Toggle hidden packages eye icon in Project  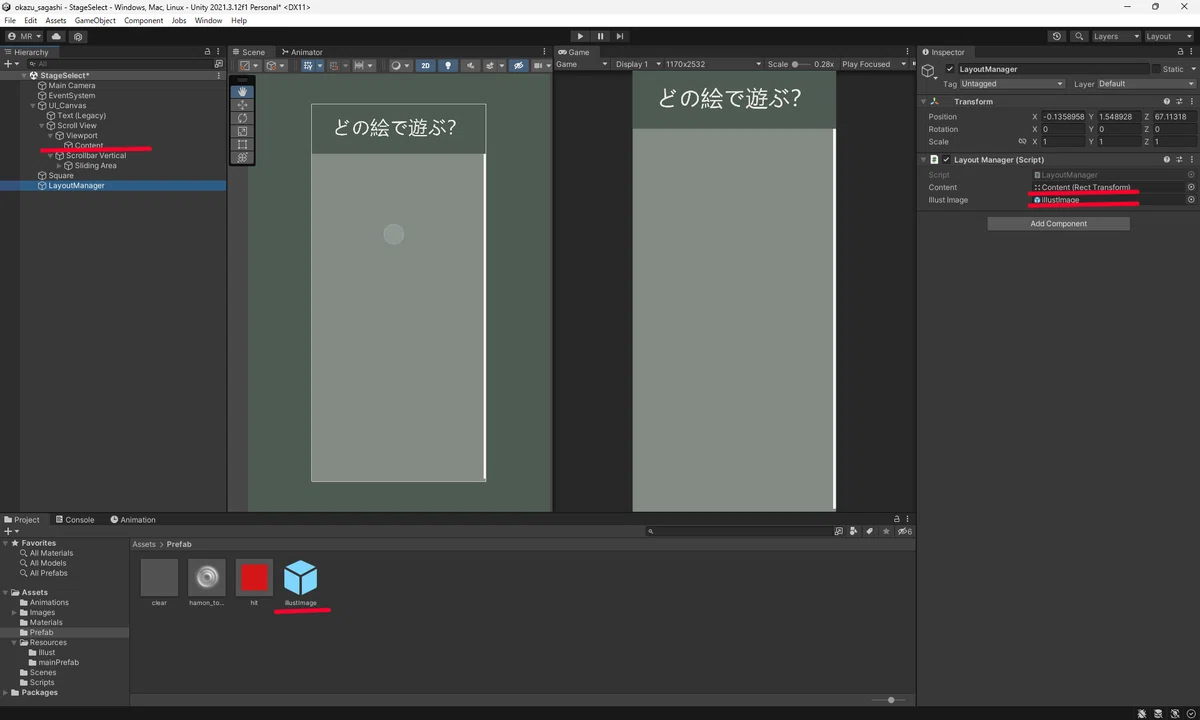coord(904,532)
